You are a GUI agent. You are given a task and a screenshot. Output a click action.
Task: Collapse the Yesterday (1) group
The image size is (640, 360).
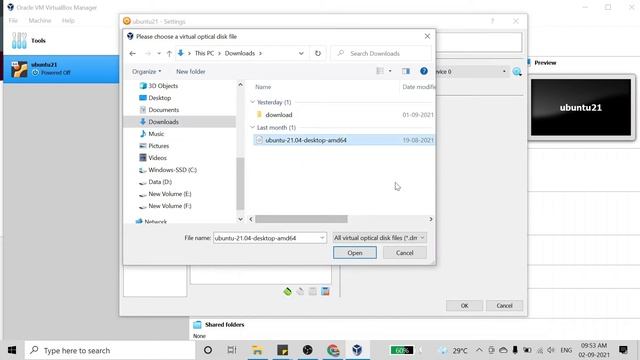[252, 102]
